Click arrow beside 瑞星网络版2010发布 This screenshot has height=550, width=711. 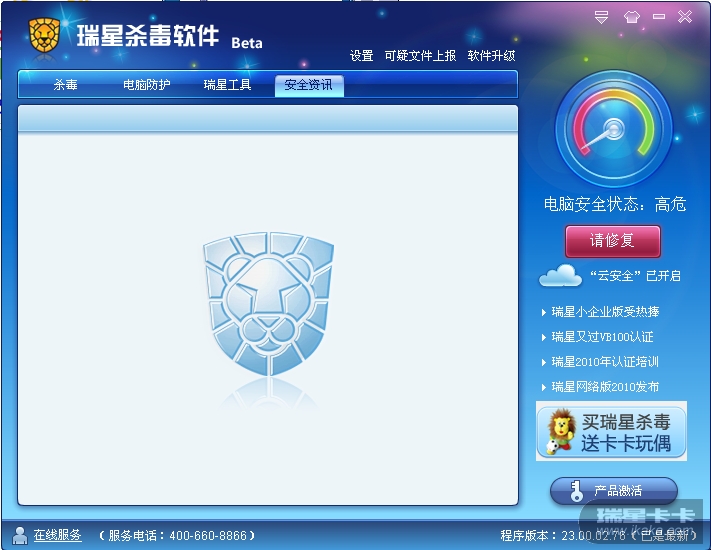(544, 387)
